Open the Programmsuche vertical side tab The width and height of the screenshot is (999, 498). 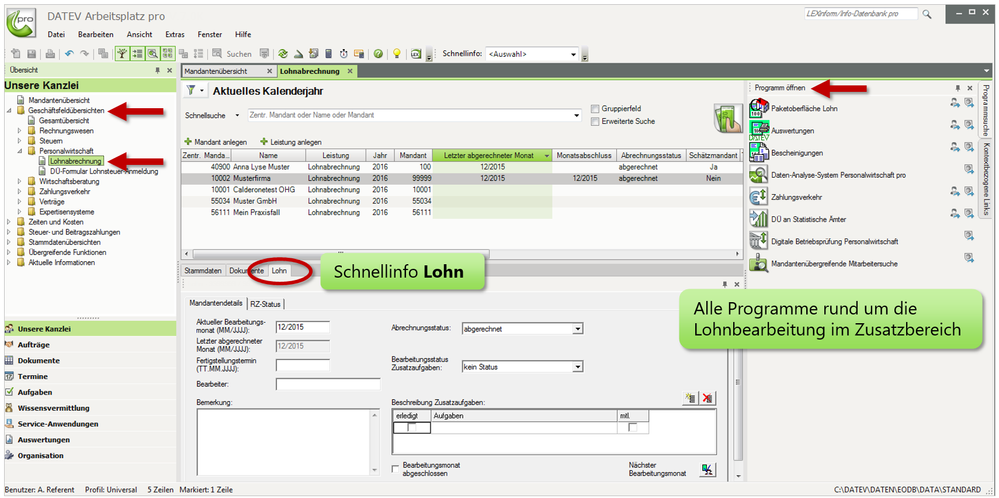[986, 110]
